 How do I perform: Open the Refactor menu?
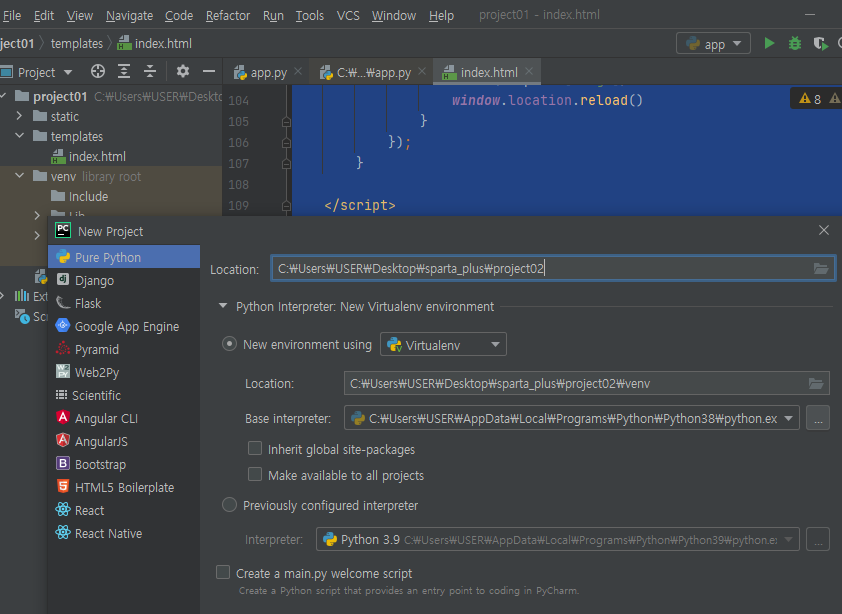point(228,16)
